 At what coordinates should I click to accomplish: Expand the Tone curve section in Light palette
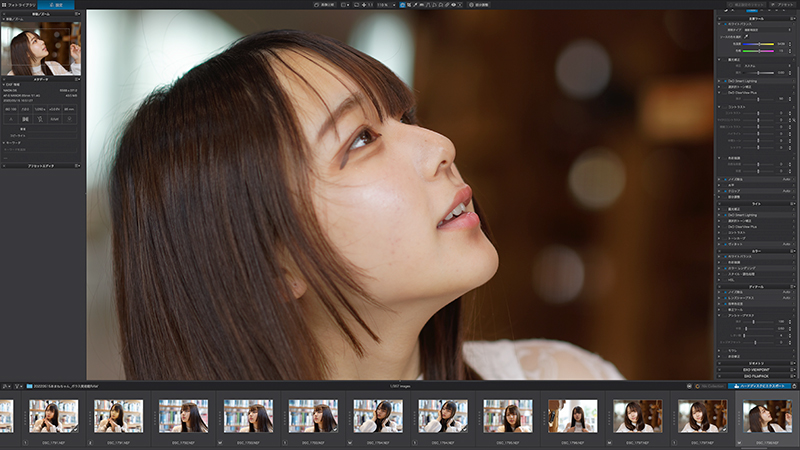[x=719, y=238]
